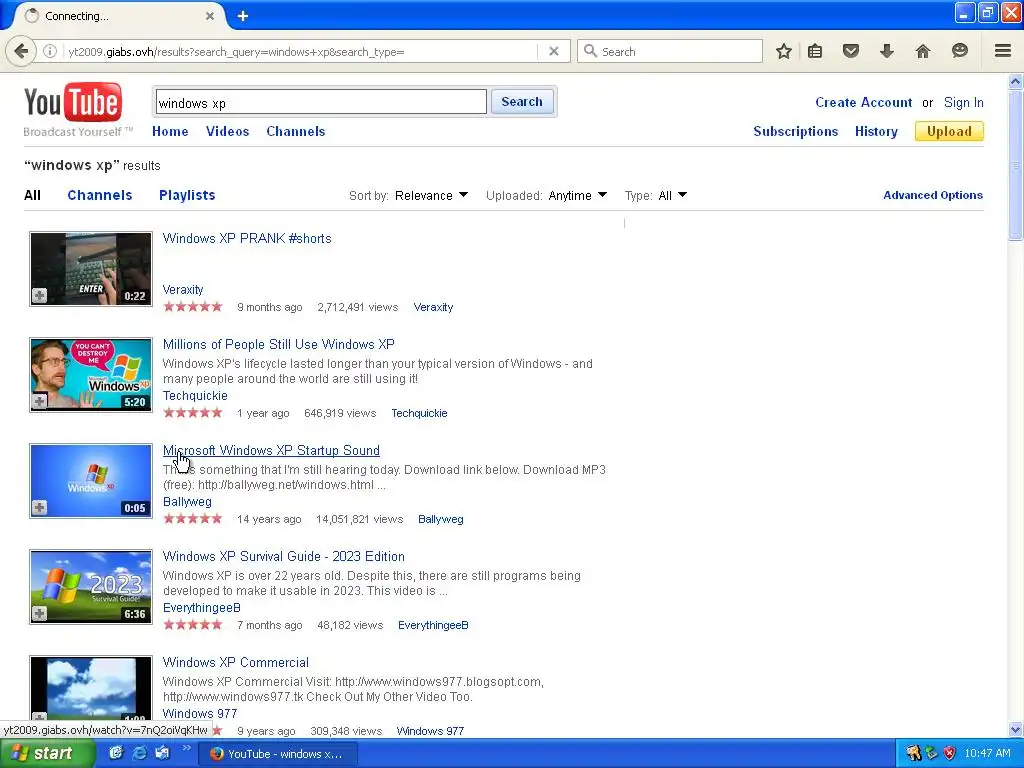Screen dimensions: 1024x768
Task: Open site information icon in address bar
Action: pos(50,51)
